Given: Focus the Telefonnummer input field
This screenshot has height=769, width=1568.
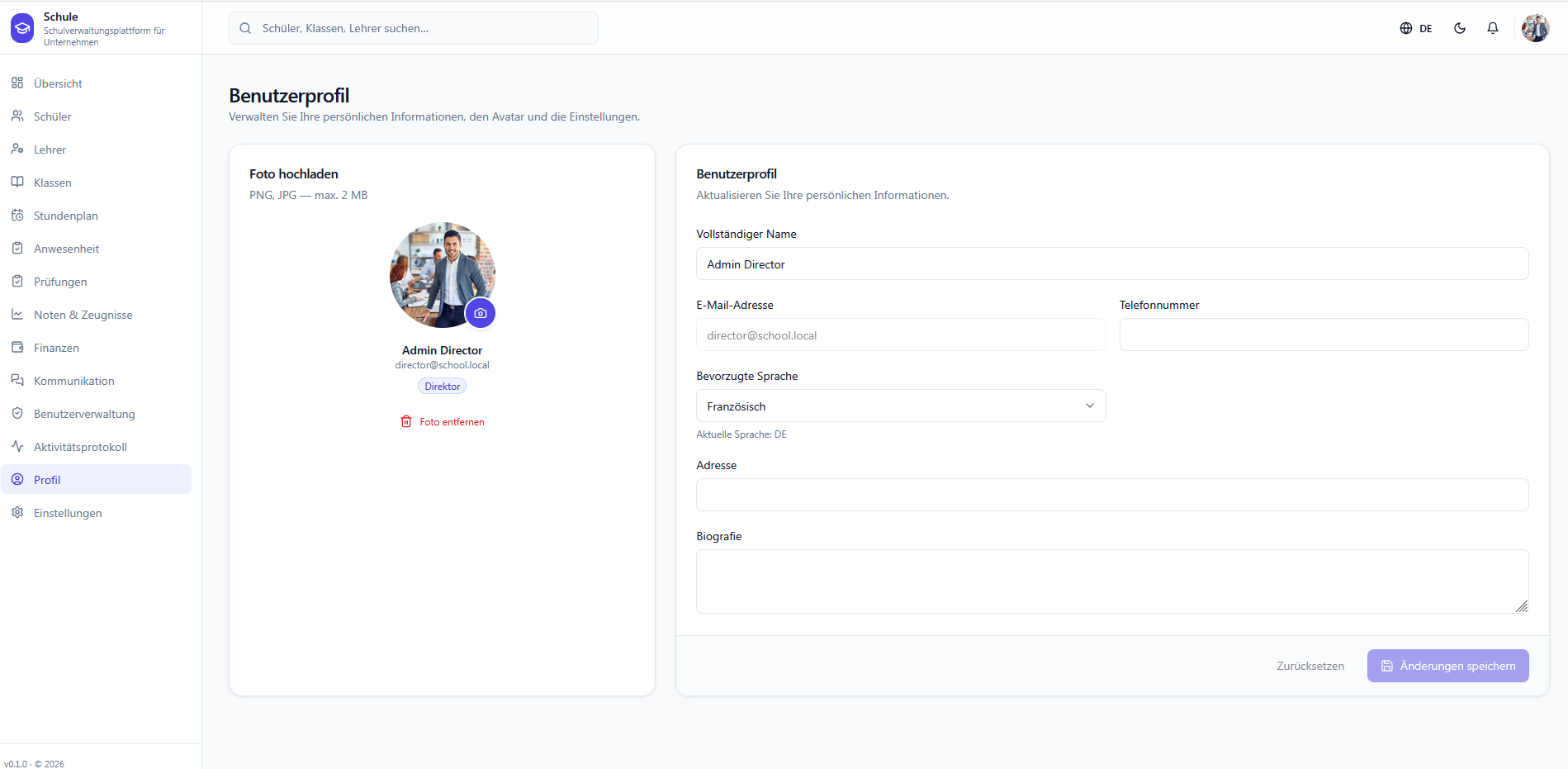Looking at the screenshot, I should (1324, 335).
